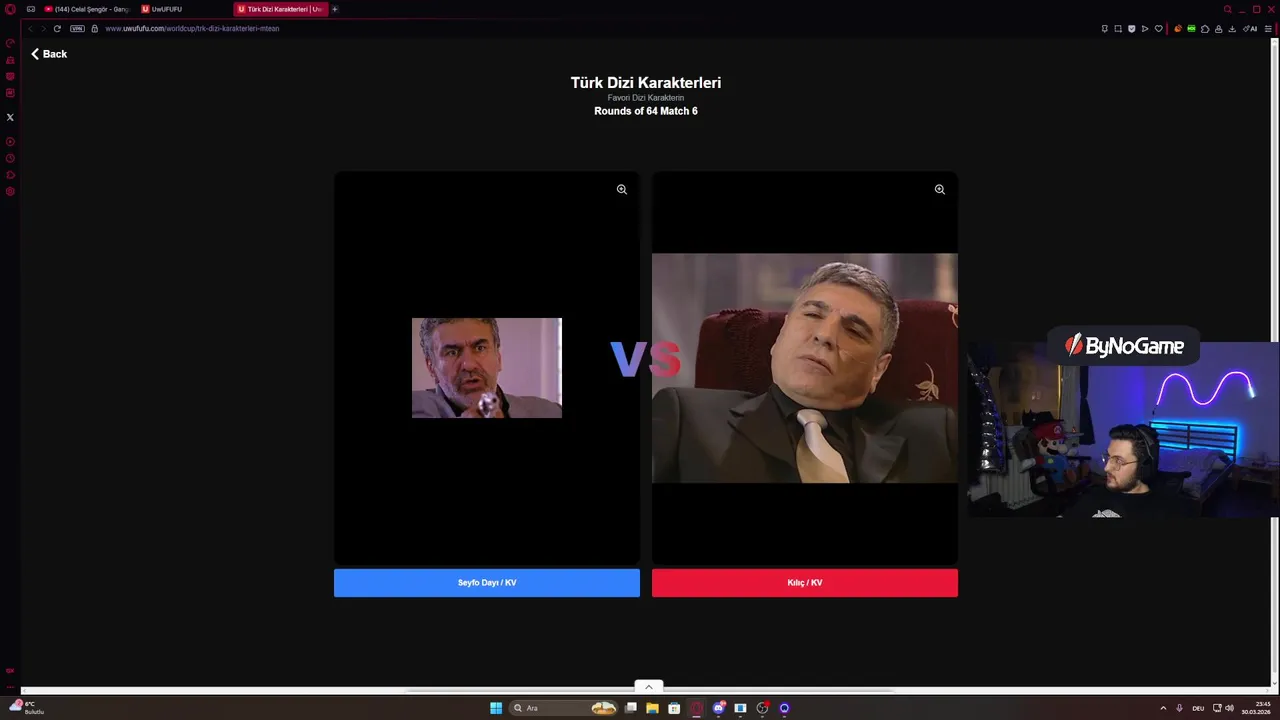Click the orange extension icon

pyautogui.click(x=1178, y=29)
